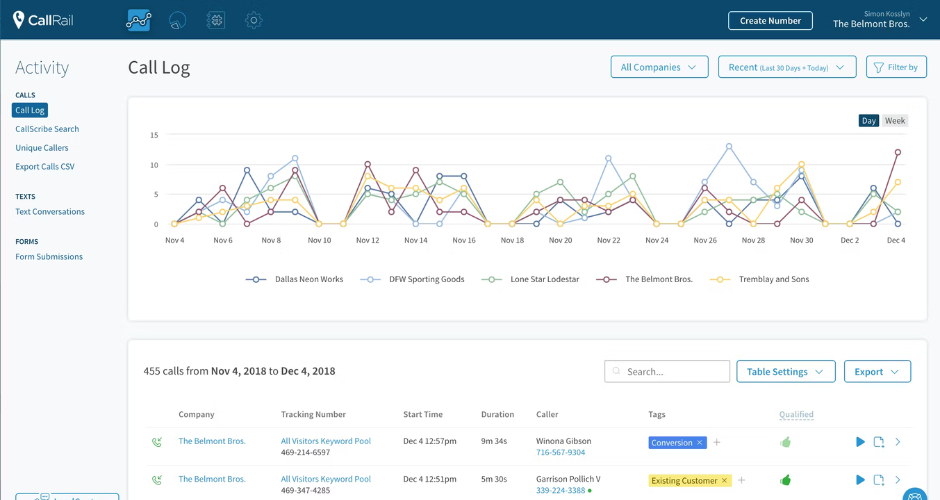Add a tag to Winona Gibson call
The height and width of the screenshot is (500, 940).
point(716,442)
